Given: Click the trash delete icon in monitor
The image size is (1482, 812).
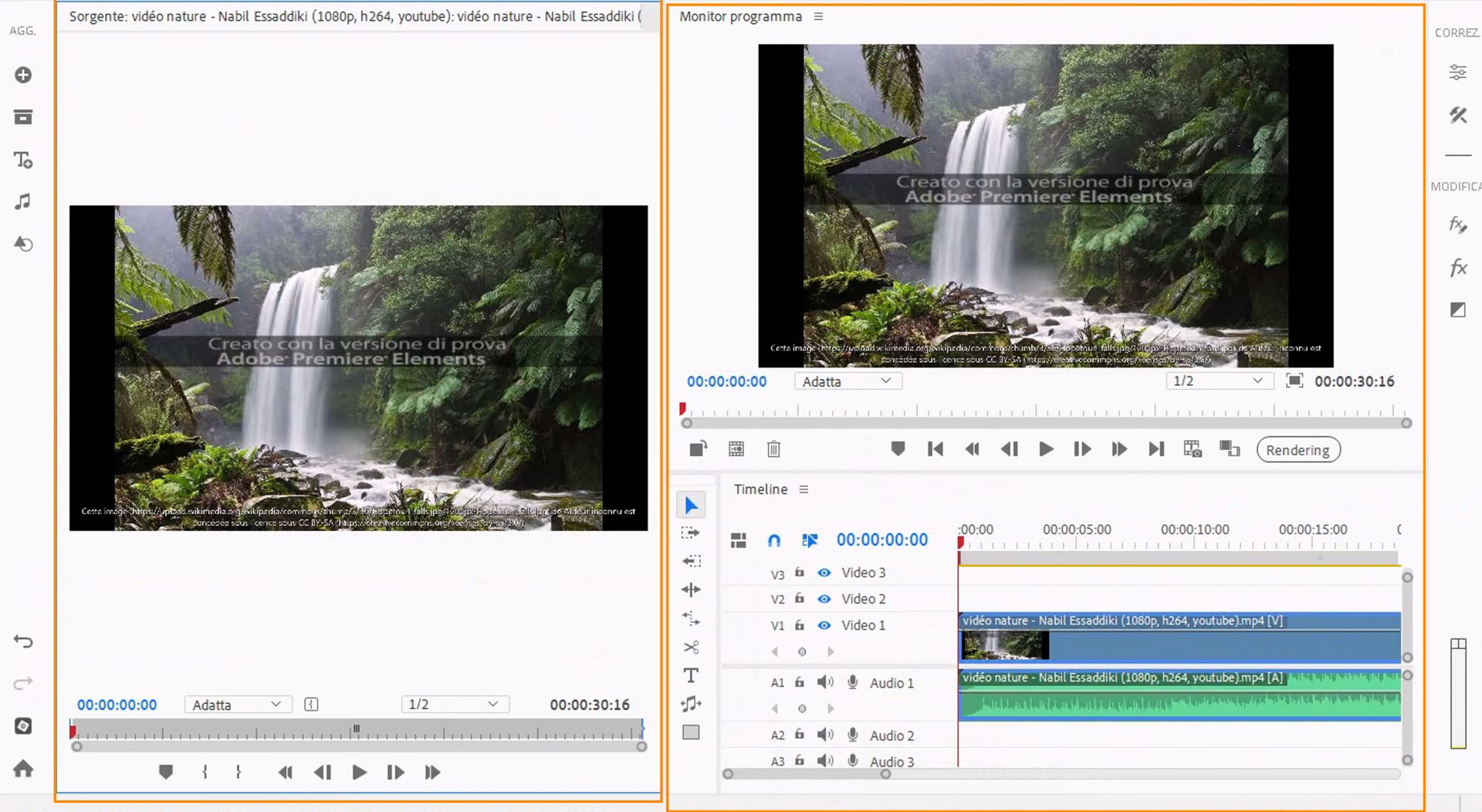Looking at the screenshot, I should [773, 449].
